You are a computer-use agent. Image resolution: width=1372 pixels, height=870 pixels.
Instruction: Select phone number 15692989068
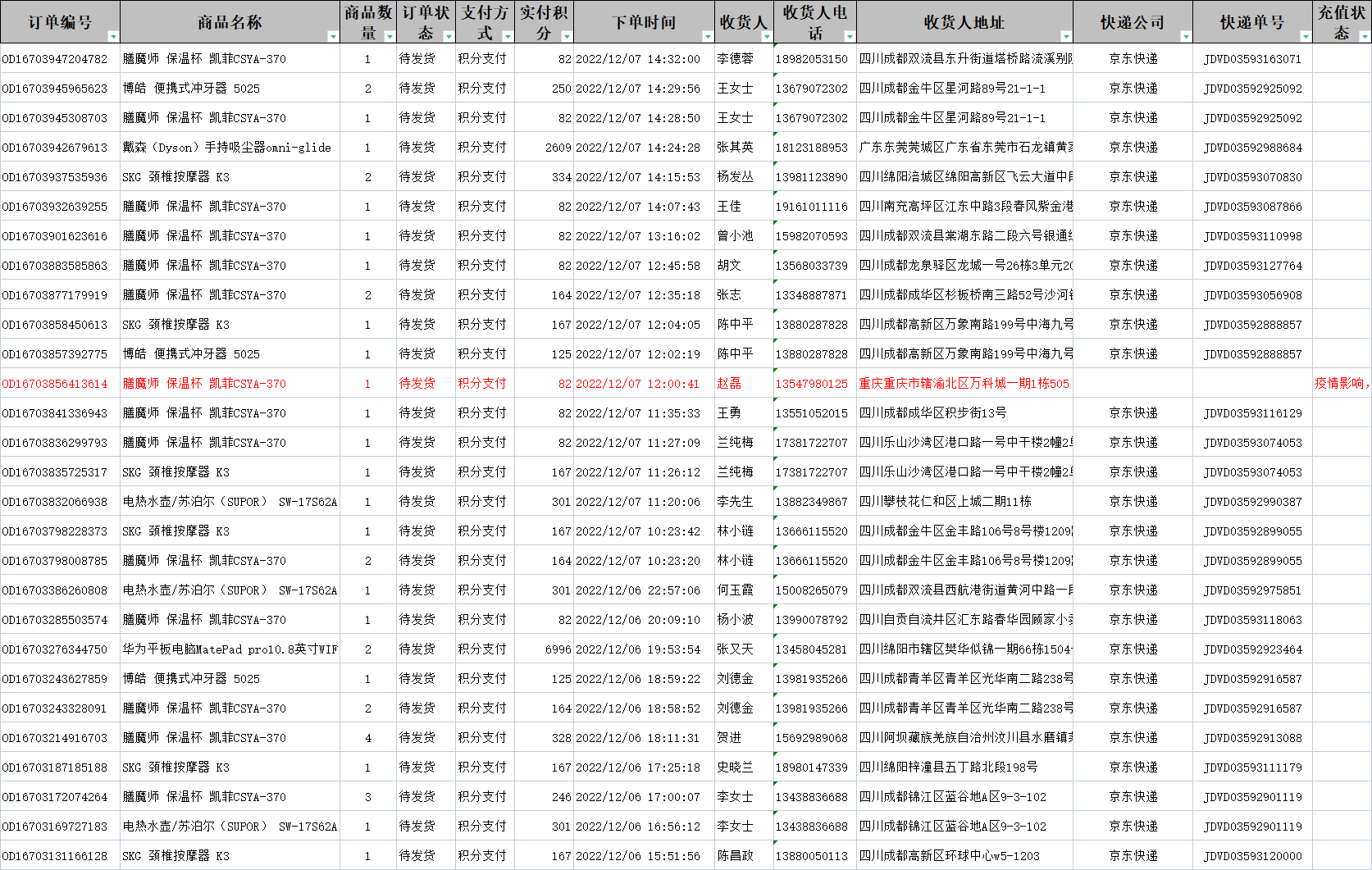tap(812, 738)
